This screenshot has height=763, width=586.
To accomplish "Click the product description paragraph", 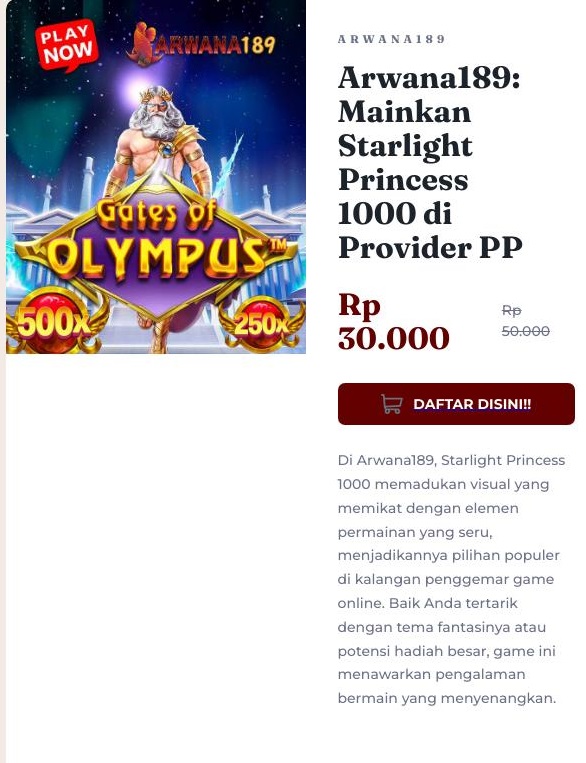I will click(x=451, y=579).
